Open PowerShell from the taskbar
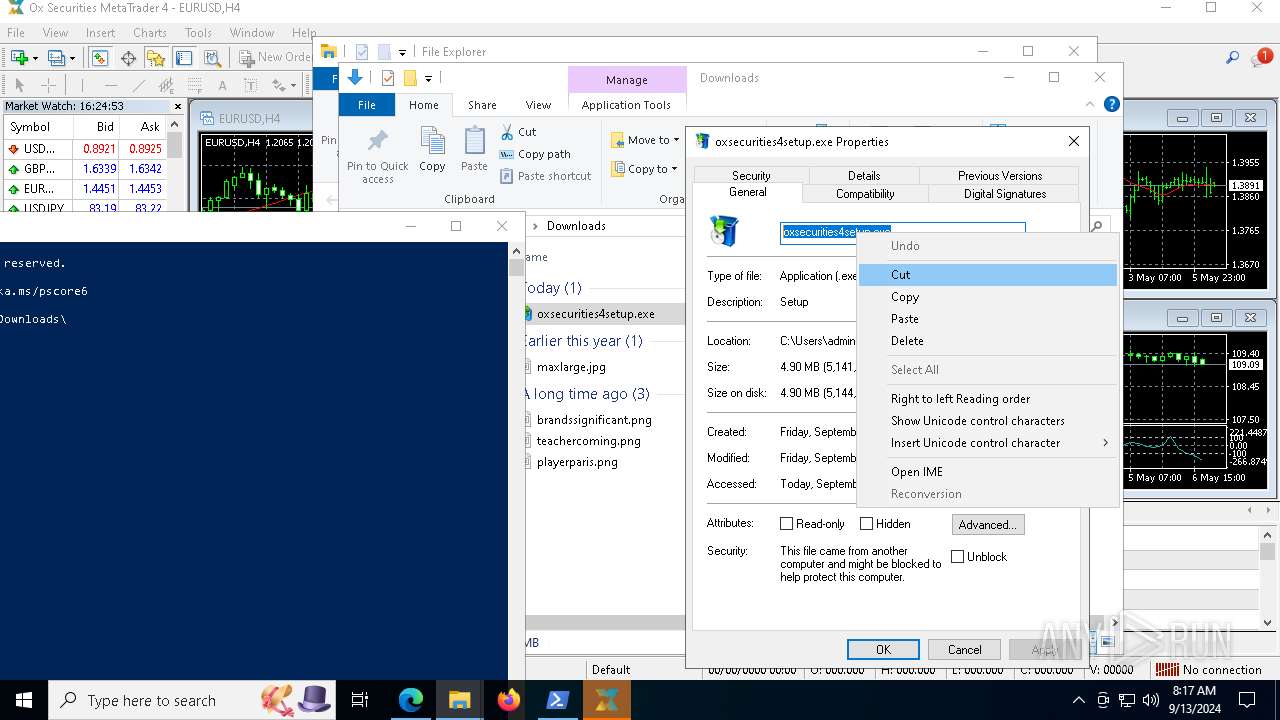 pyautogui.click(x=558, y=700)
